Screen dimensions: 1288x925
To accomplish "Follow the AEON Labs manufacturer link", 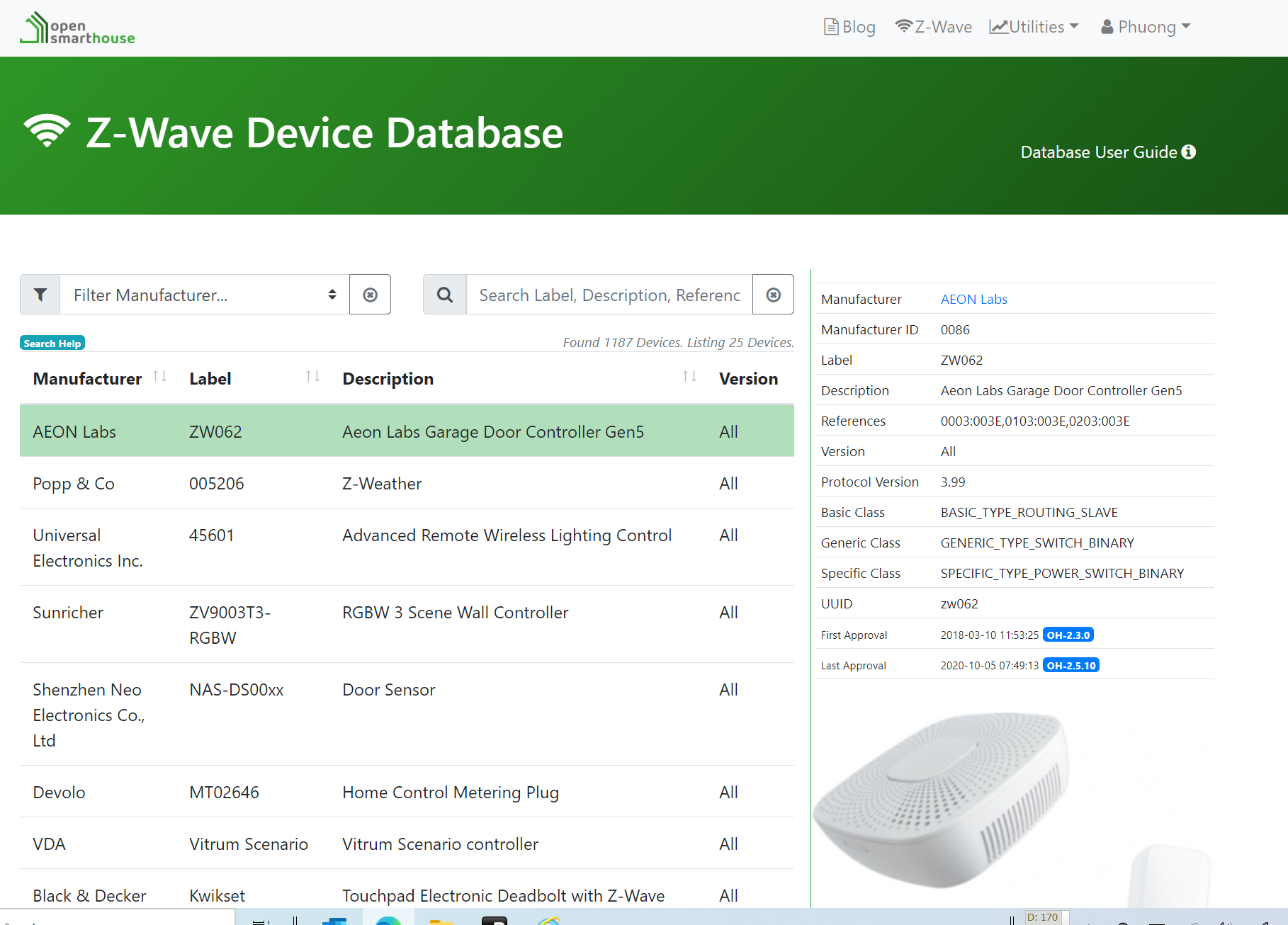I will (973, 299).
